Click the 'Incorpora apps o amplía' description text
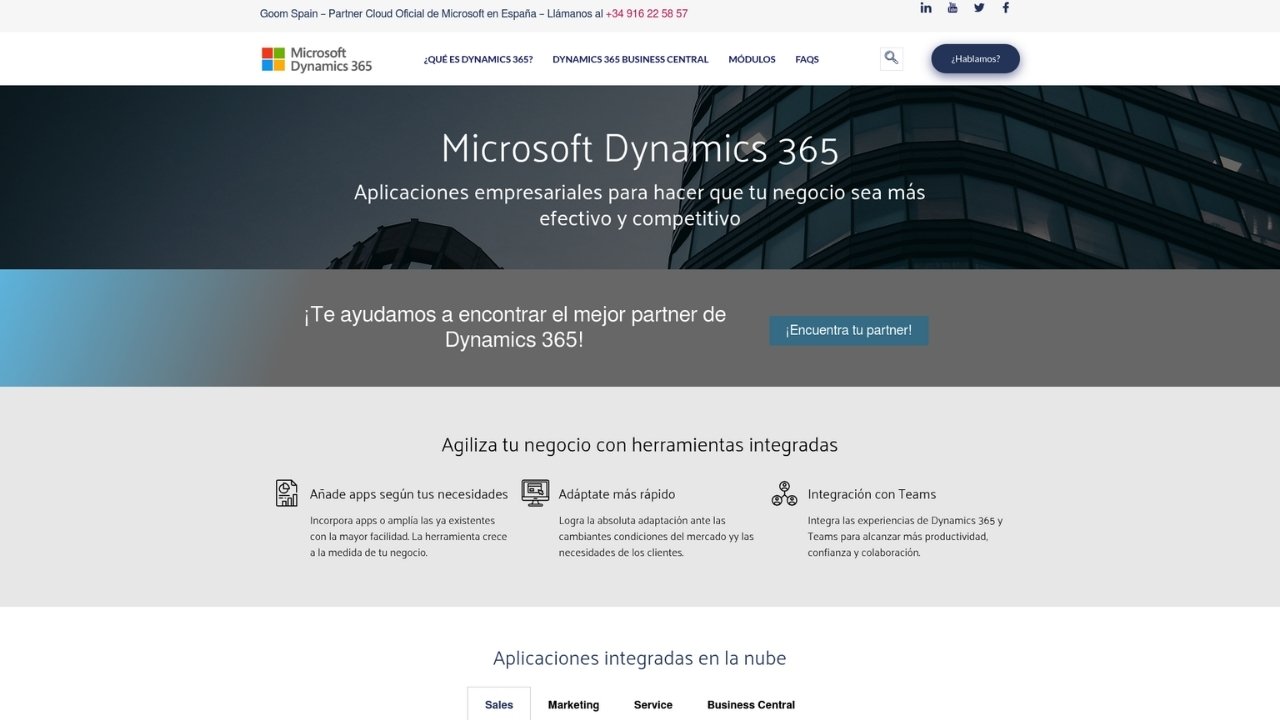This screenshot has height=720, width=1280. coord(408,536)
